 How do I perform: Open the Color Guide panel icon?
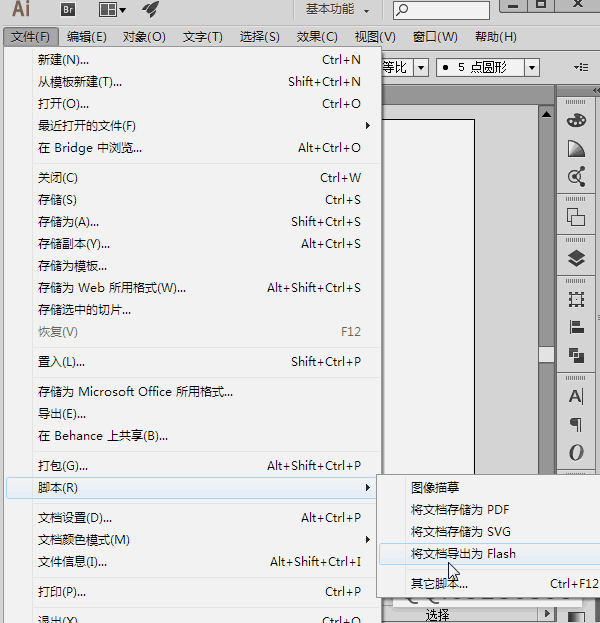click(x=576, y=149)
